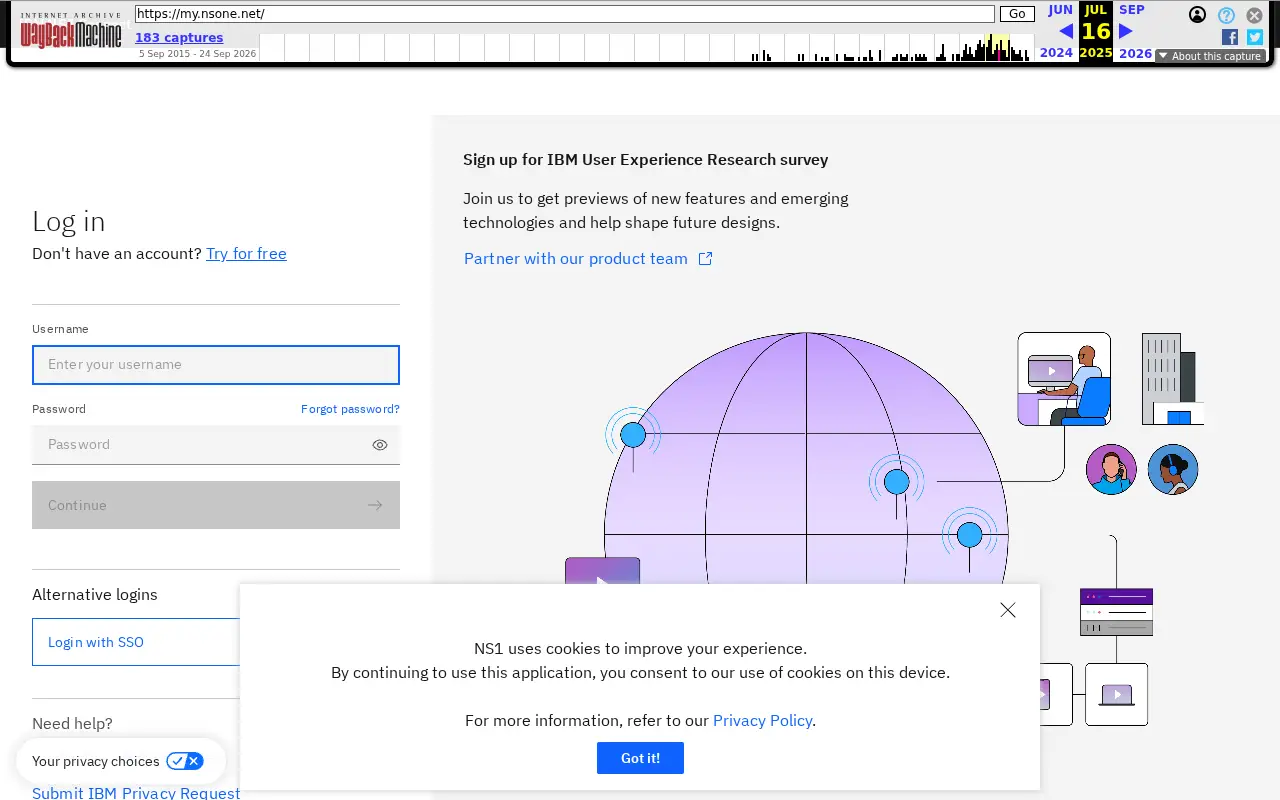
Task: Expand About this capture dropdown
Action: (1210, 56)
